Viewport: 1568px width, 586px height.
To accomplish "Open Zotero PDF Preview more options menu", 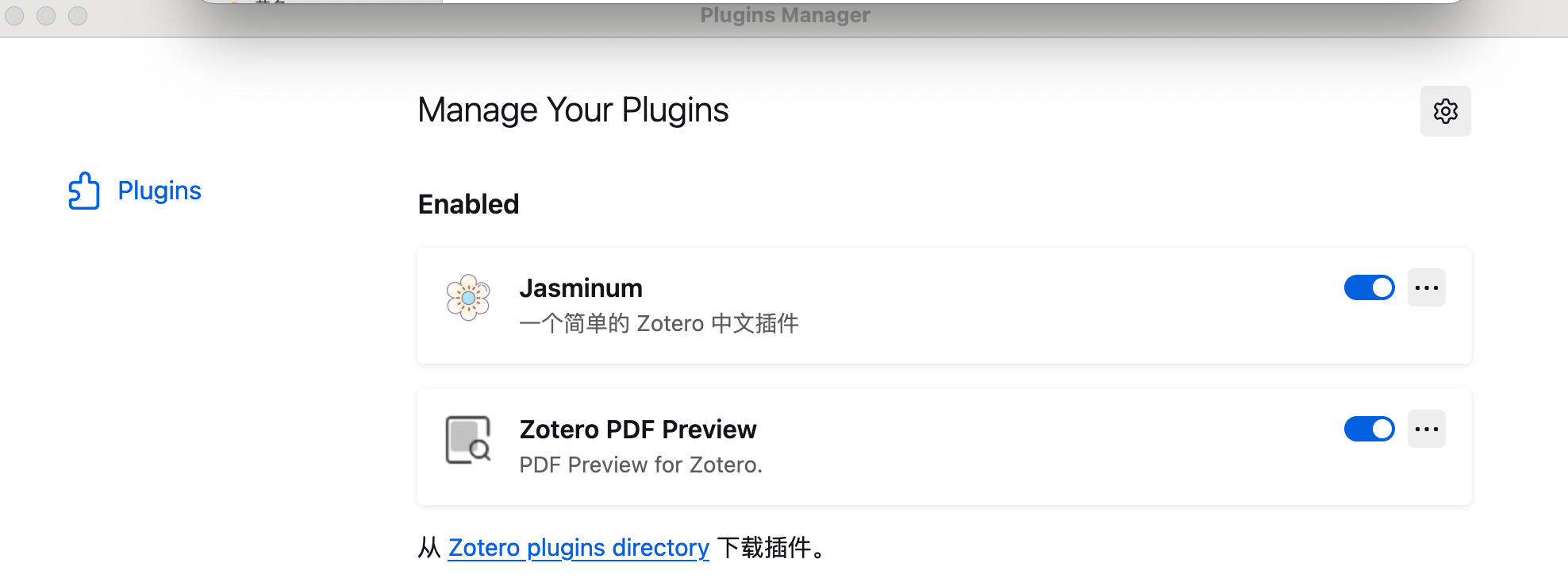I will [1426, 429].
